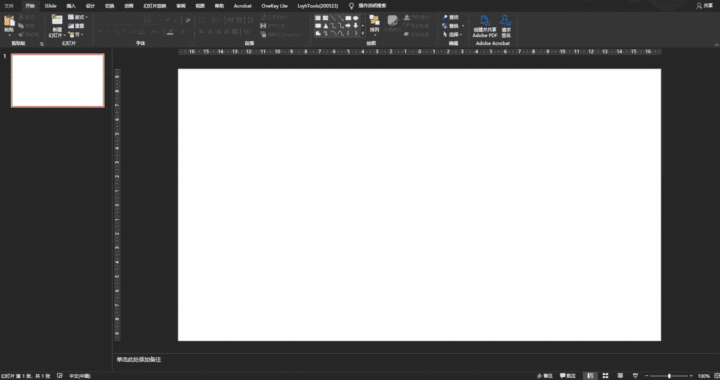
Task: Switch to the LvyhTools(200523) tab
Action: [318, 6]
